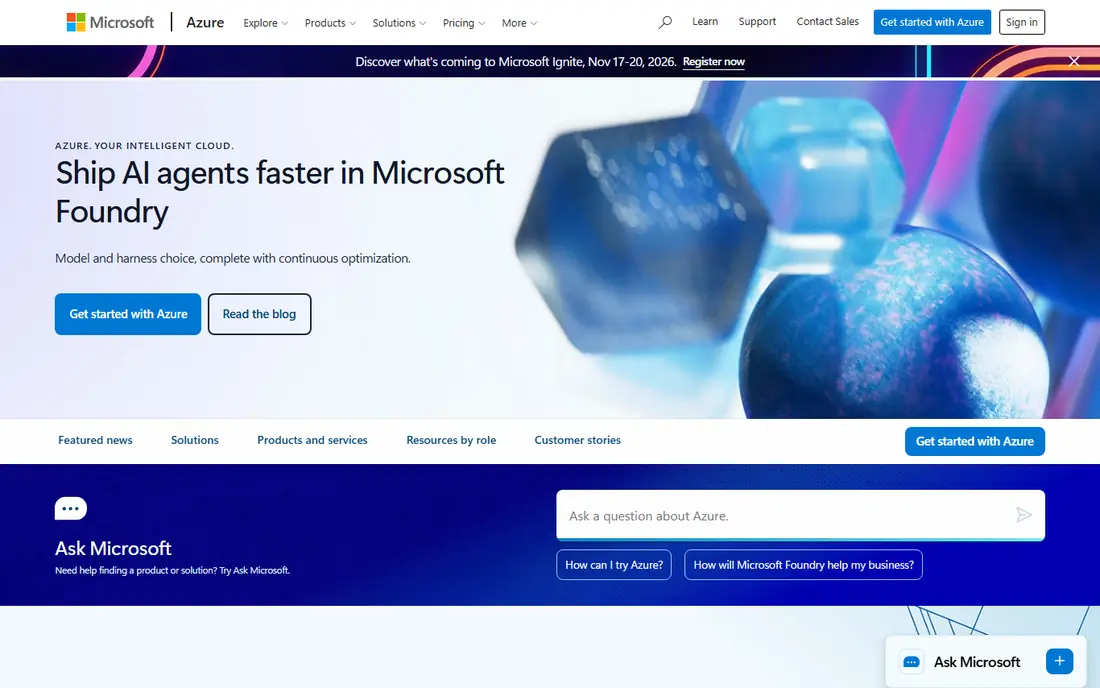Expand the More dropdown menu
Viewport: 1100px width, 688px height.
tap(519, 23)
